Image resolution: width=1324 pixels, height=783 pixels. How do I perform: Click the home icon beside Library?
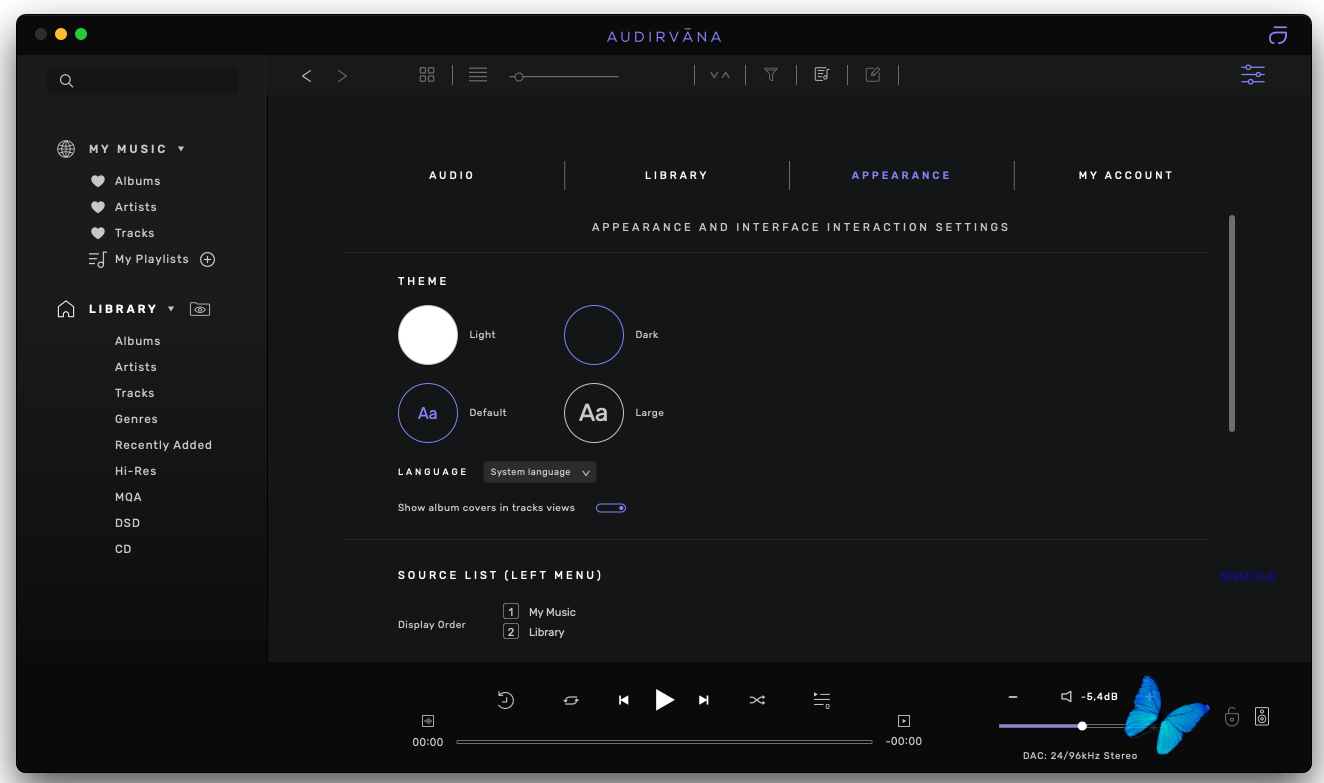tap(66, 309)
